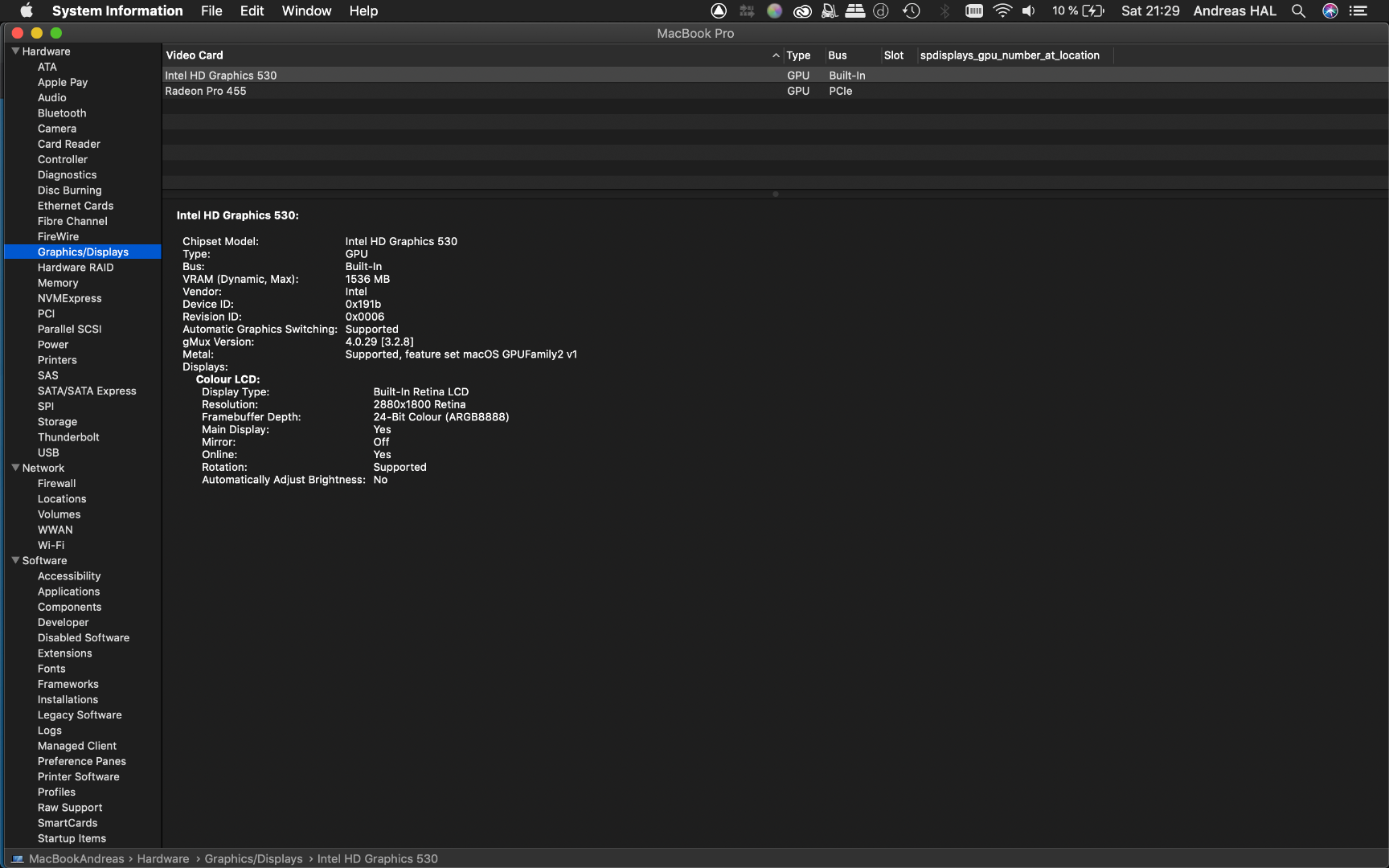Select Bluetooth in the sidebar
The width and height of the screenshot is (1389, 868).
tap(62, 113)
